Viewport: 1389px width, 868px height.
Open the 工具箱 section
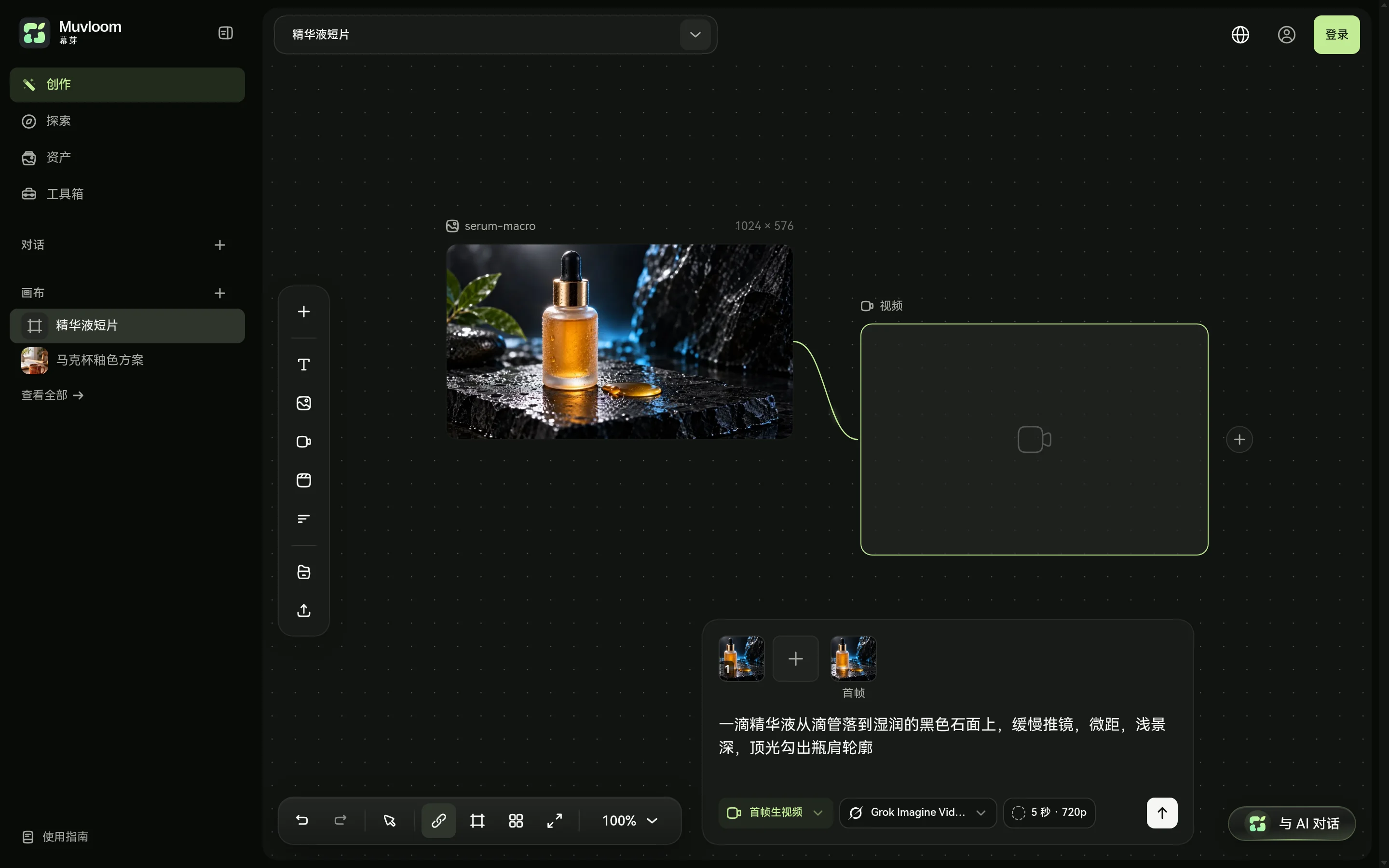(x=127, y=194)
